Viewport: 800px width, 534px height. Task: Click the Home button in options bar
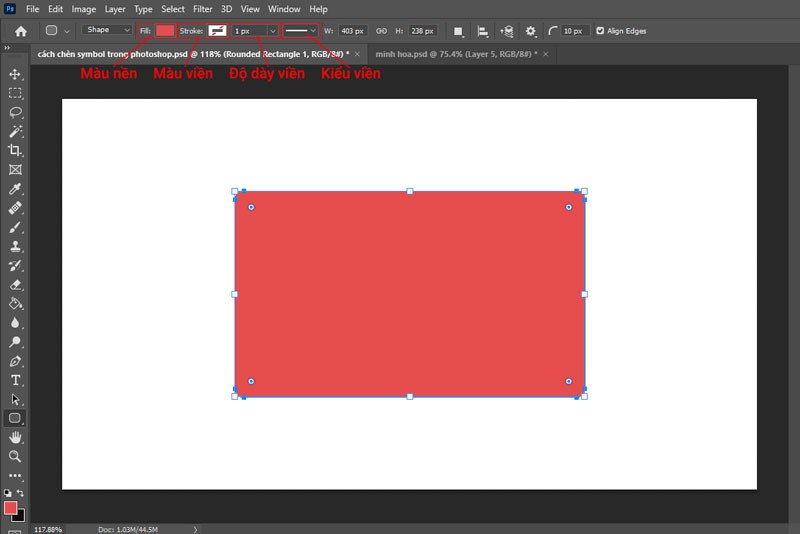pos(20,31)
